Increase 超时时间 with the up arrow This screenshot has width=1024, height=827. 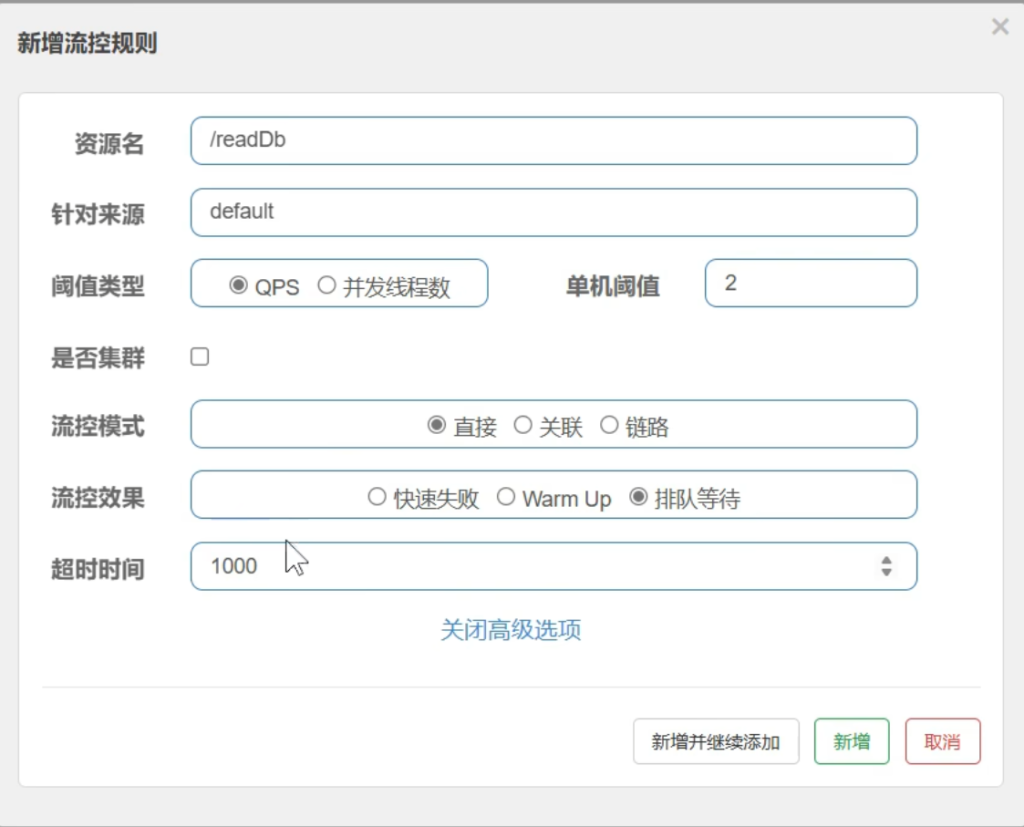pos(886,561)
